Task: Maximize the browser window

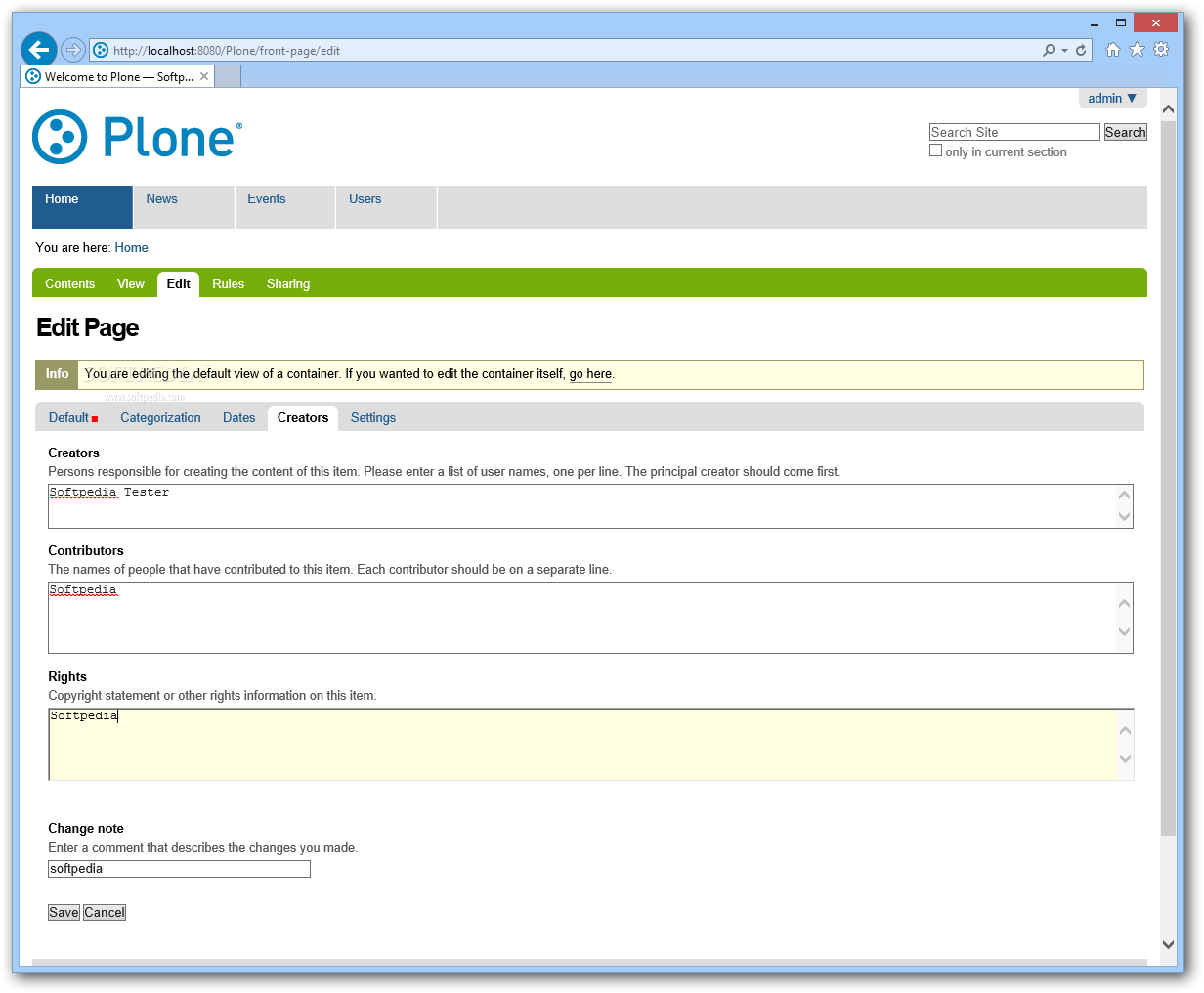Action: (1121, 23)
